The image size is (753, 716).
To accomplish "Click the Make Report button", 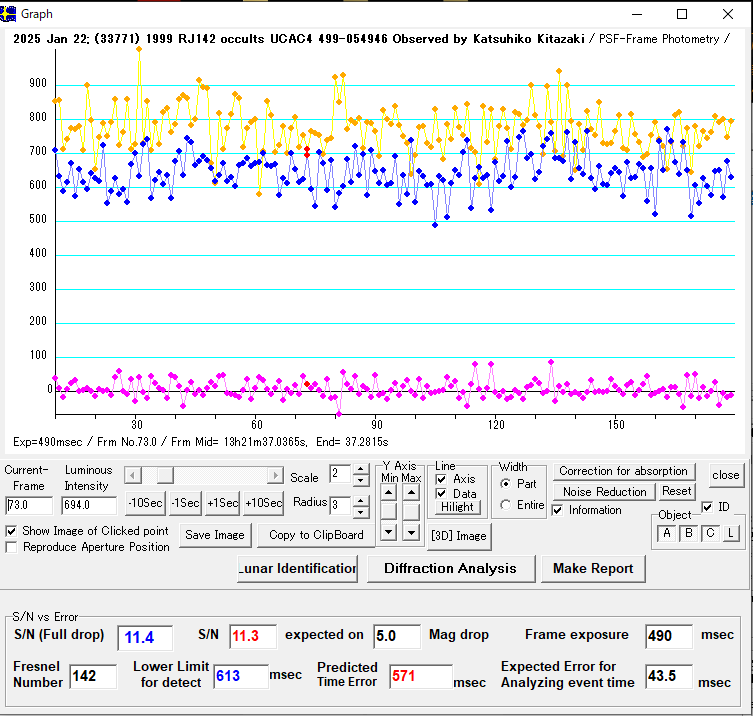I will tap(593, 568).
